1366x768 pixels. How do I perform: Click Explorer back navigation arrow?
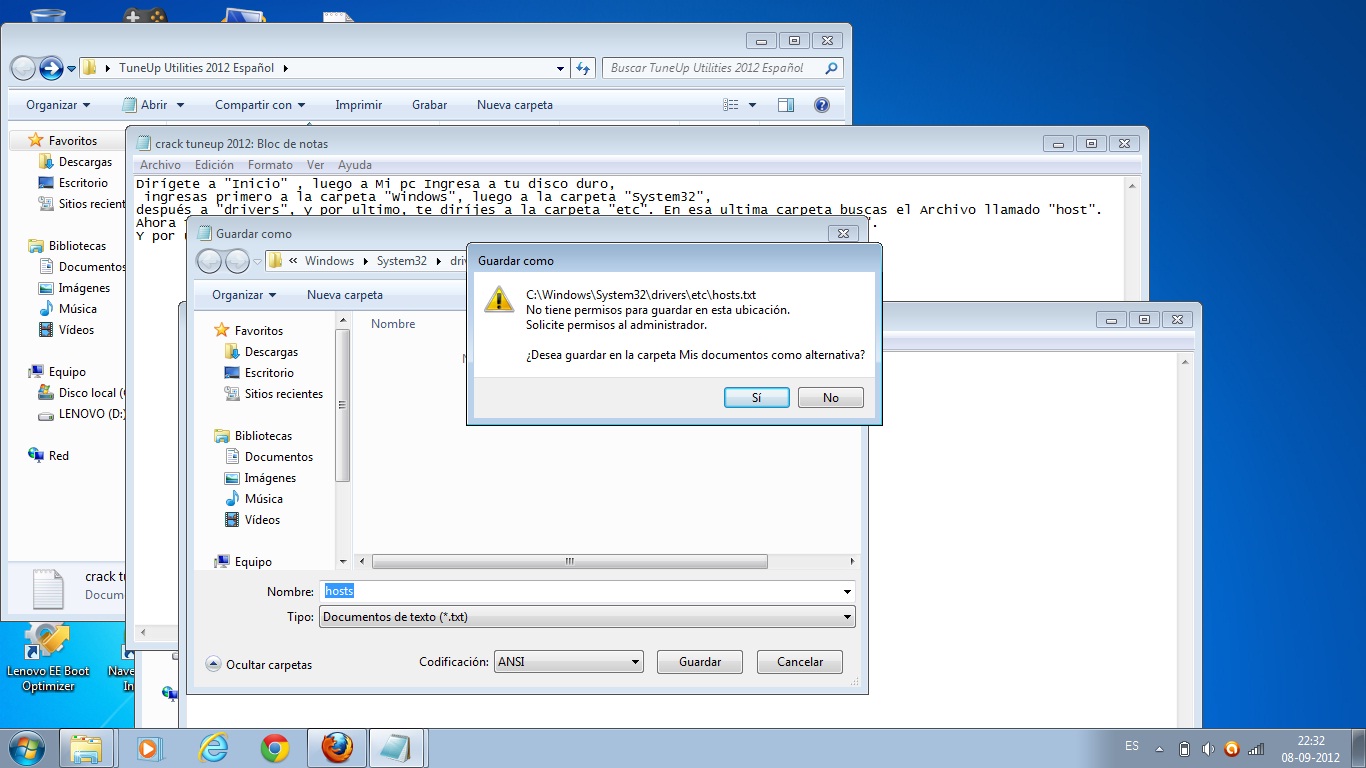23,68
